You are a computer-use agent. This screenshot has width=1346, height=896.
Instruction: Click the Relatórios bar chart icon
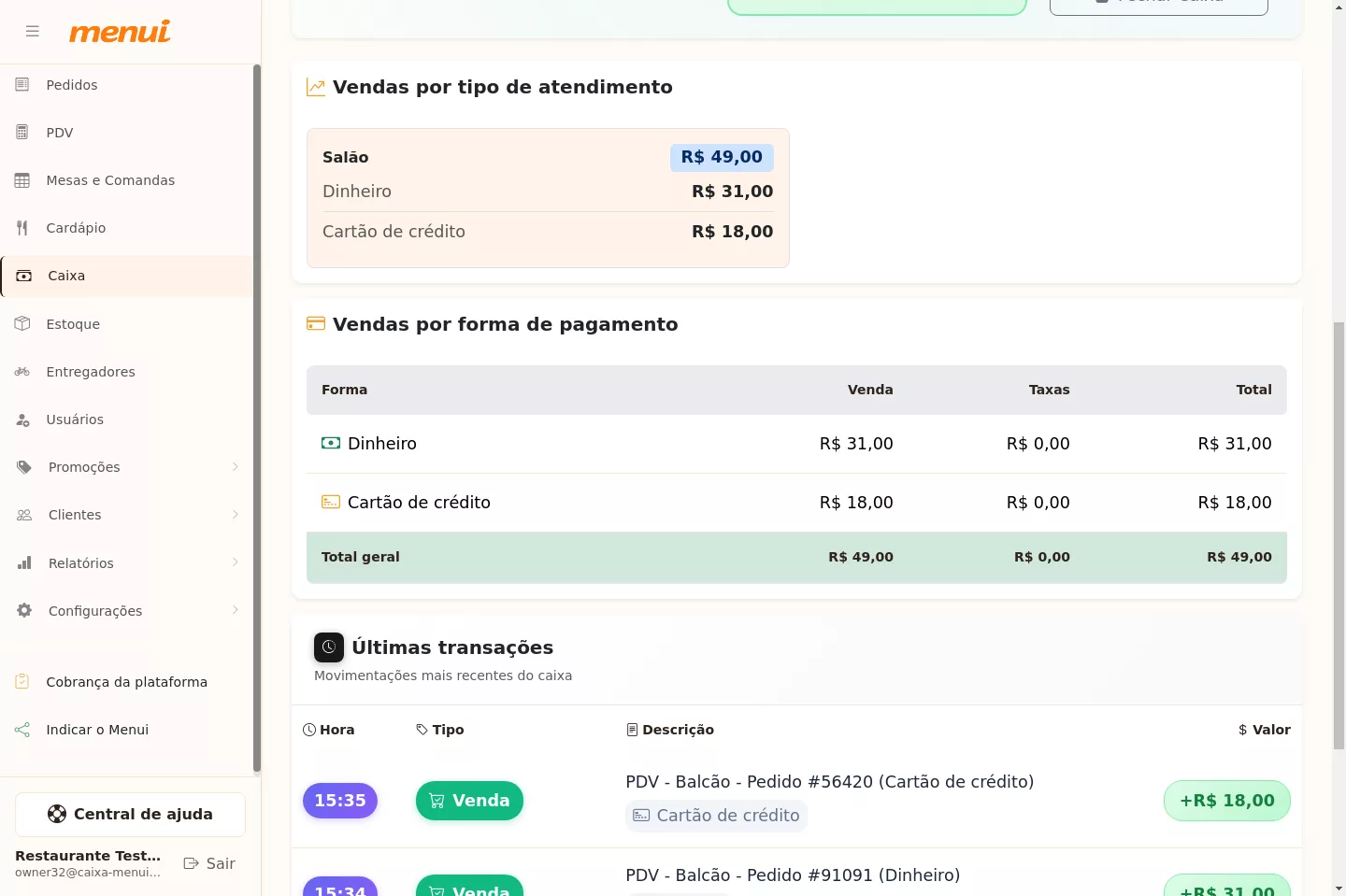(x=24, y=562)
